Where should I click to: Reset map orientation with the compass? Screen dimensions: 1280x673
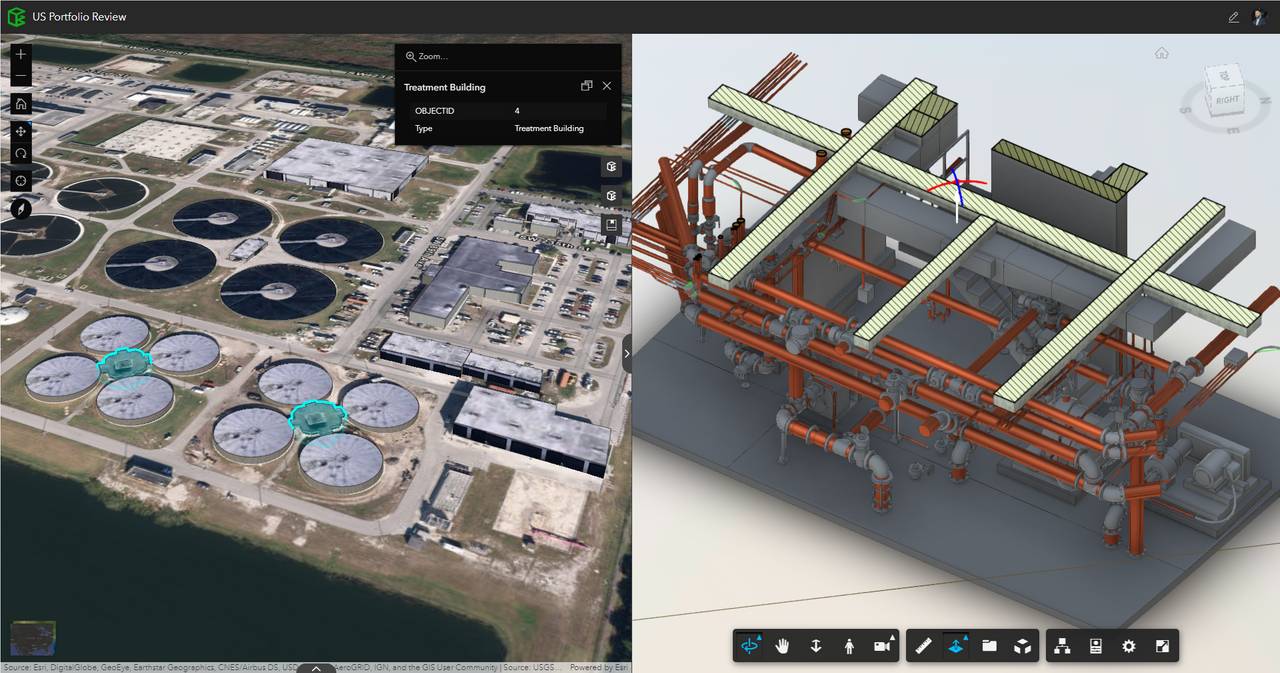click(21, 209)
